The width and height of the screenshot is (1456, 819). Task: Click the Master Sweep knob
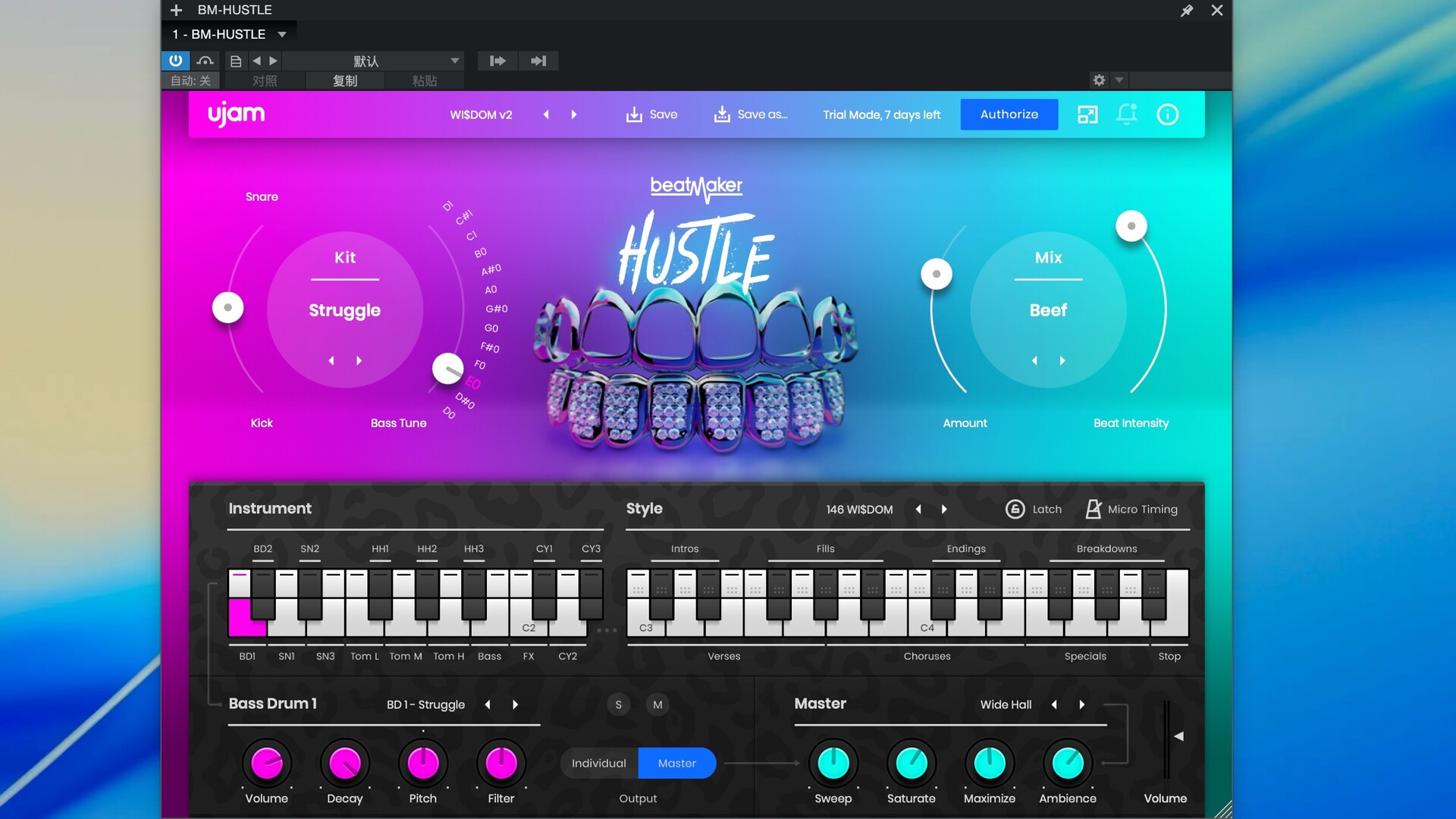click(833, 763)
